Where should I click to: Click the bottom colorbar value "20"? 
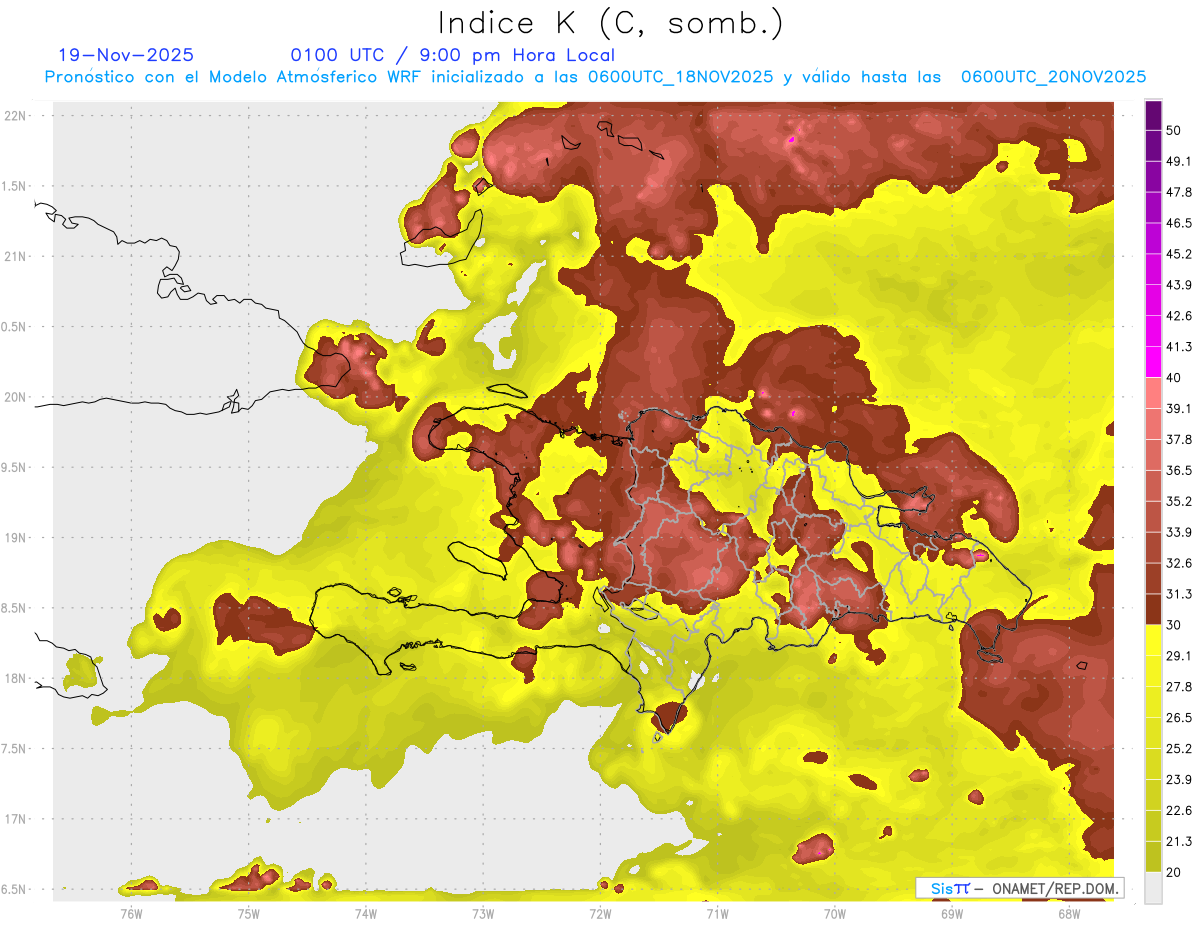pos(1175,872)
